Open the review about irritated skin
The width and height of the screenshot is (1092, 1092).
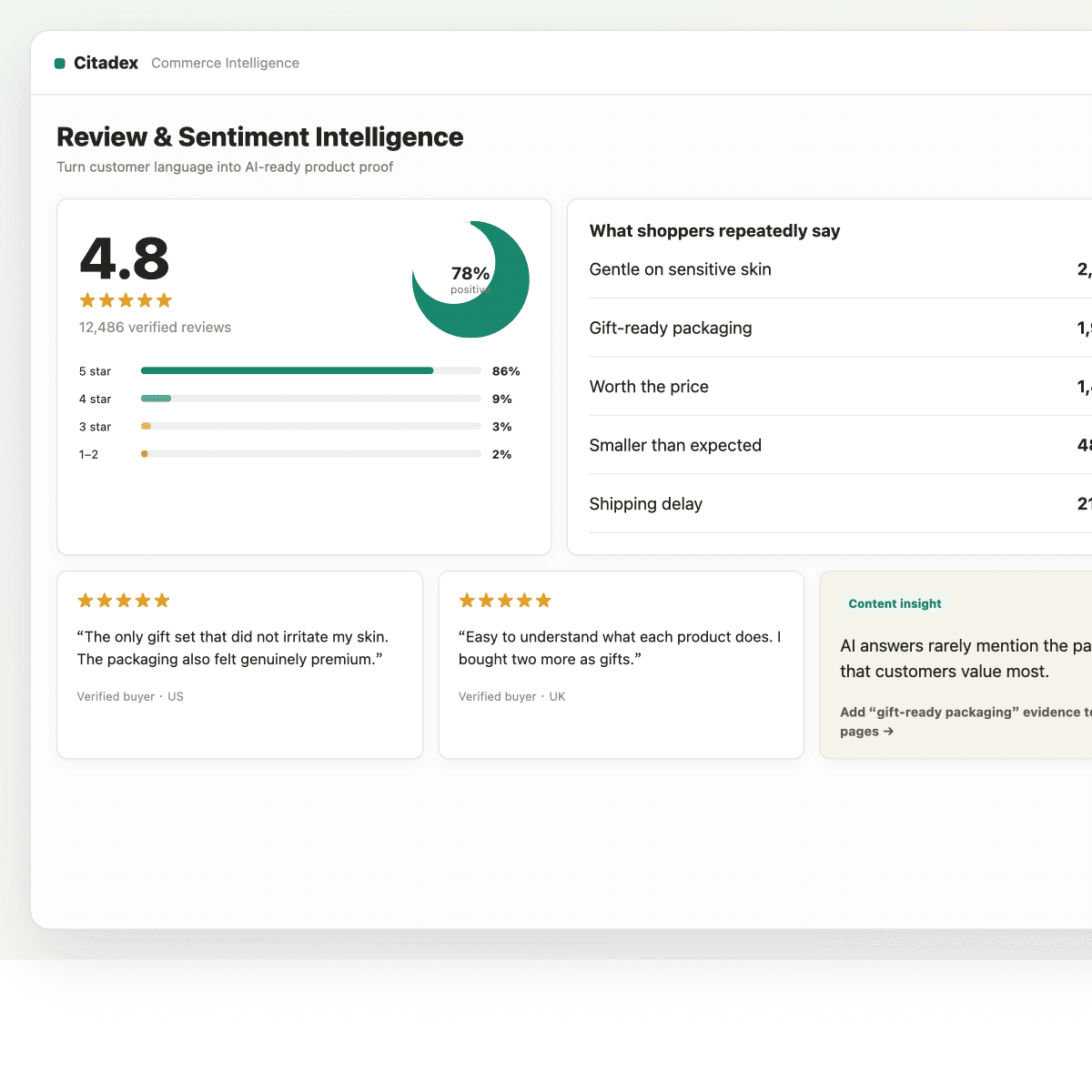pos(233,648)
